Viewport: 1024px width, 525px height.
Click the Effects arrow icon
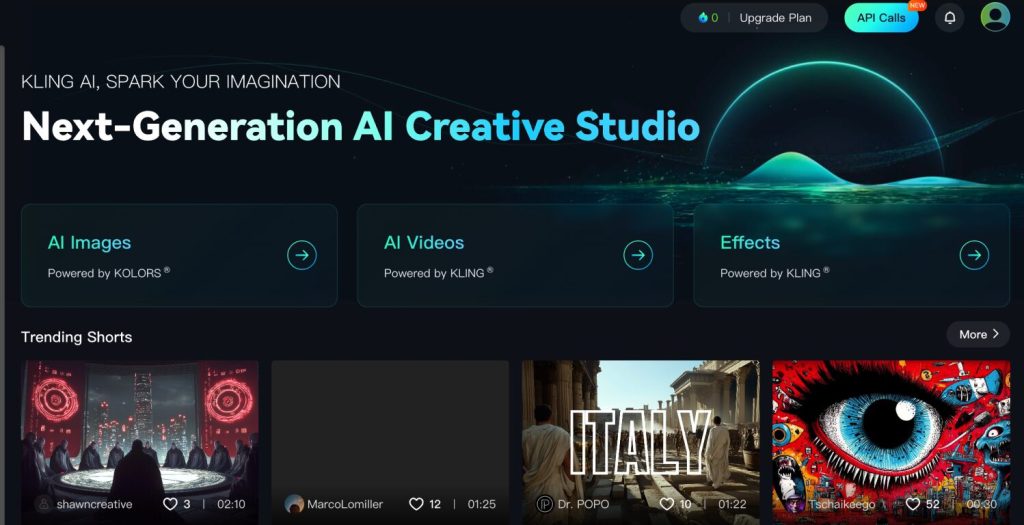[974, 255]
